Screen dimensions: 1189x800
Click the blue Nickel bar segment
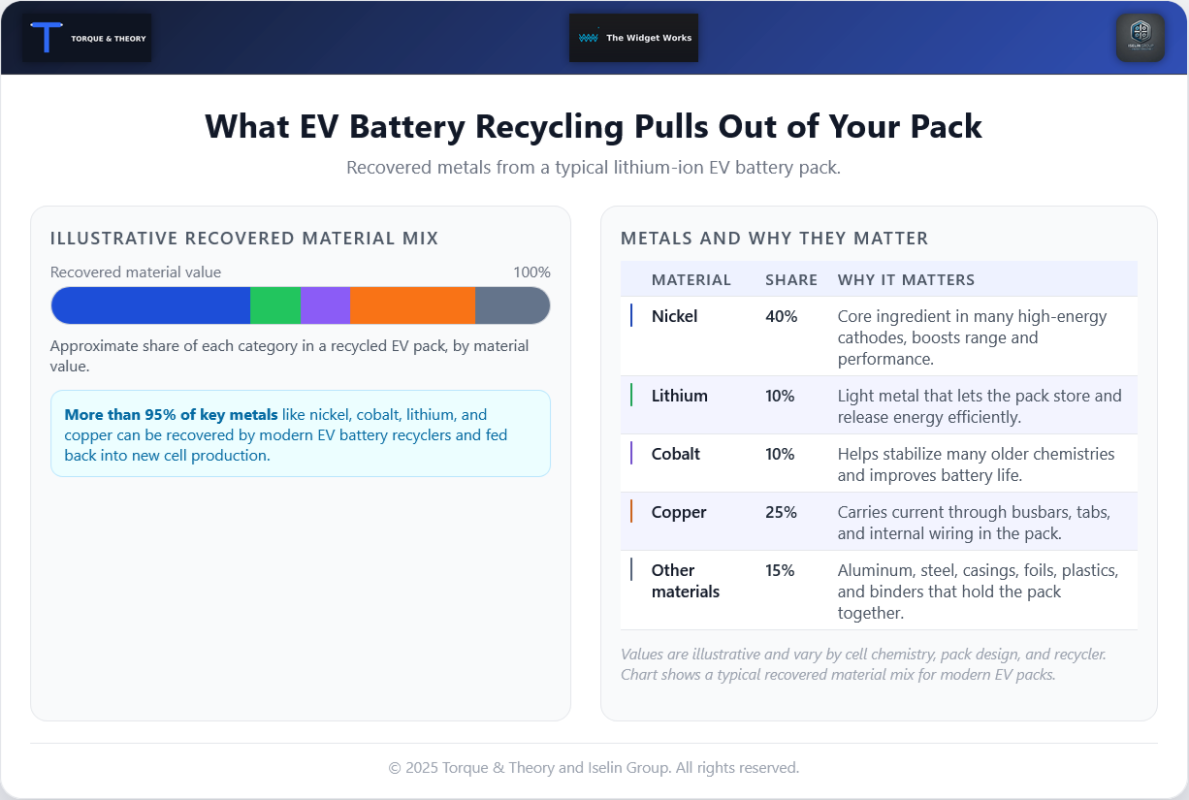[150, 305]
